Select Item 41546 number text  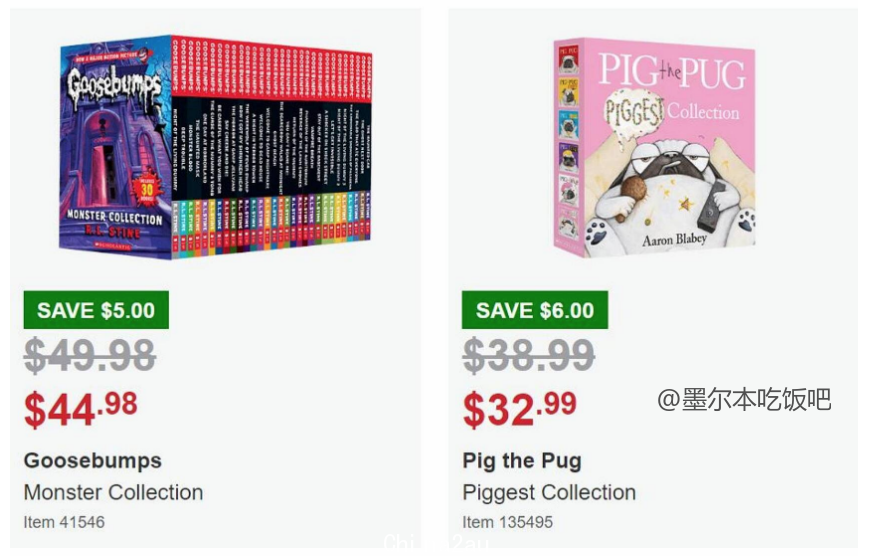pyautogui.click(x=64, y=522)
